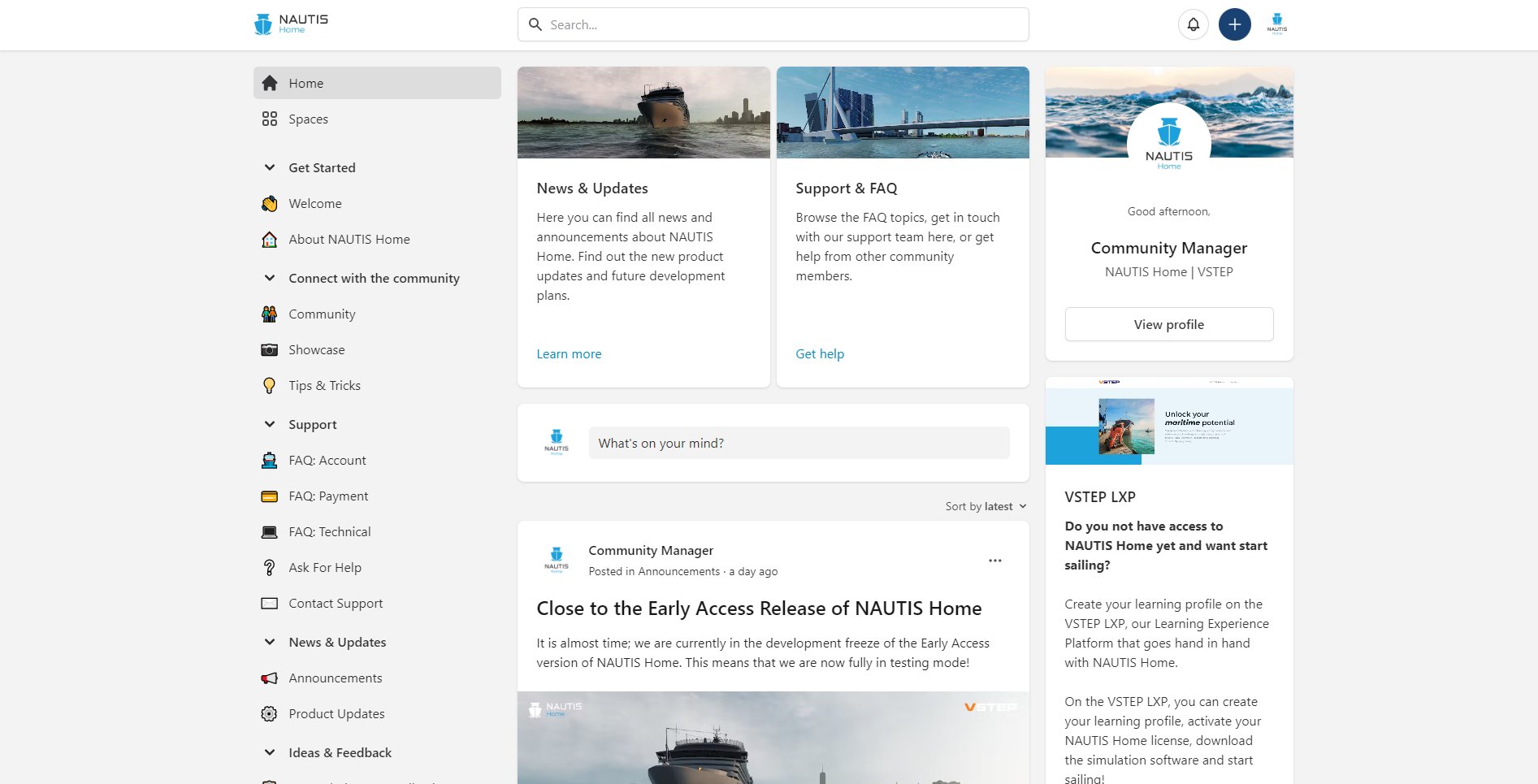Click the Announcements megaphone icon
This screenshot has width=1538, height=784.
pos(270,678)
